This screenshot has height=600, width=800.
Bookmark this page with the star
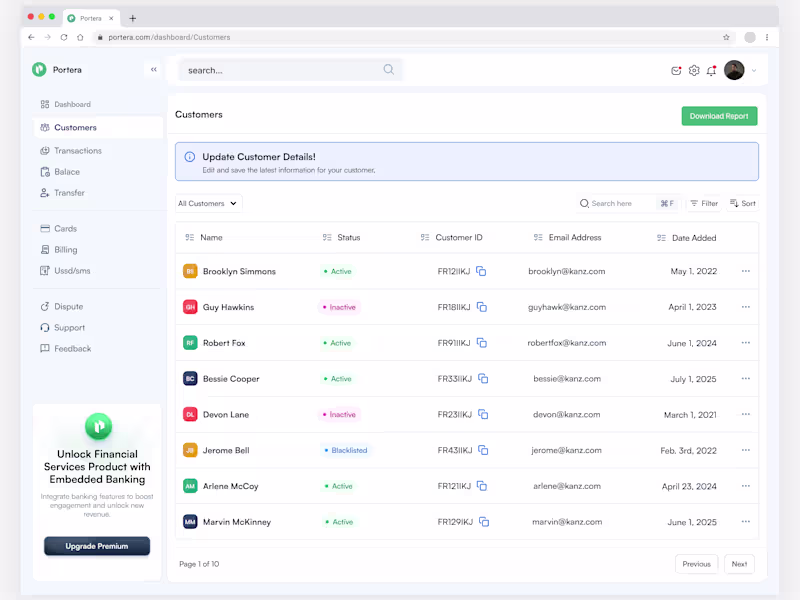coord(726,37)
